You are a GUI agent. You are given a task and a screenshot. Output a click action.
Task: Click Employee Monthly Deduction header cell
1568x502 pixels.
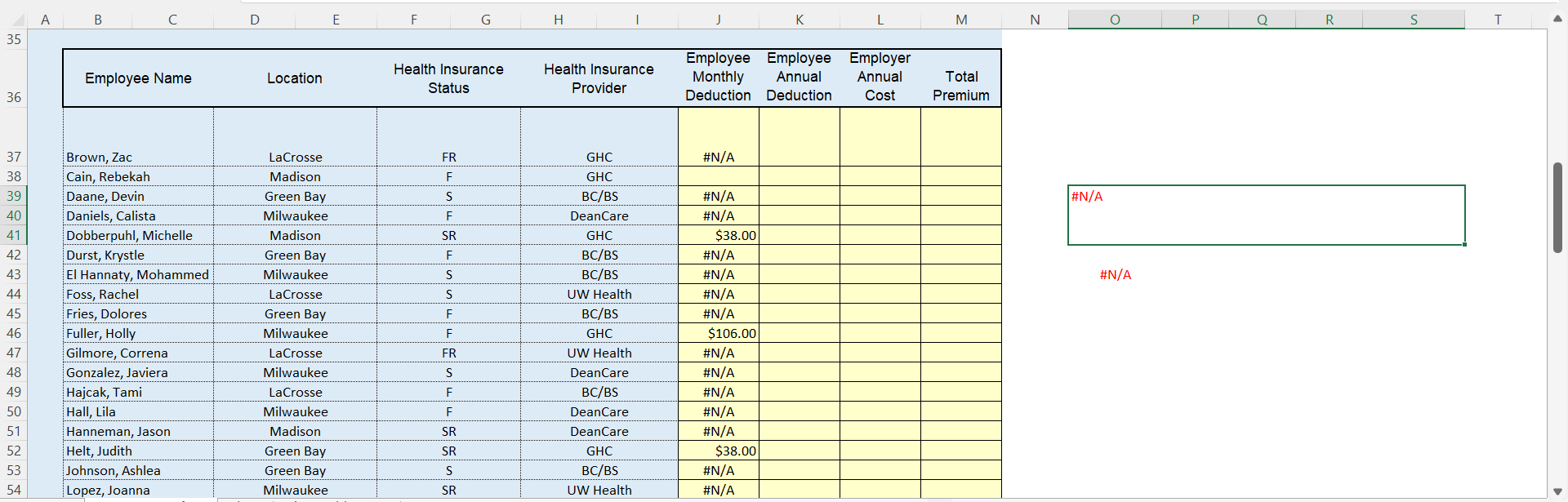(x=718, y=78)
